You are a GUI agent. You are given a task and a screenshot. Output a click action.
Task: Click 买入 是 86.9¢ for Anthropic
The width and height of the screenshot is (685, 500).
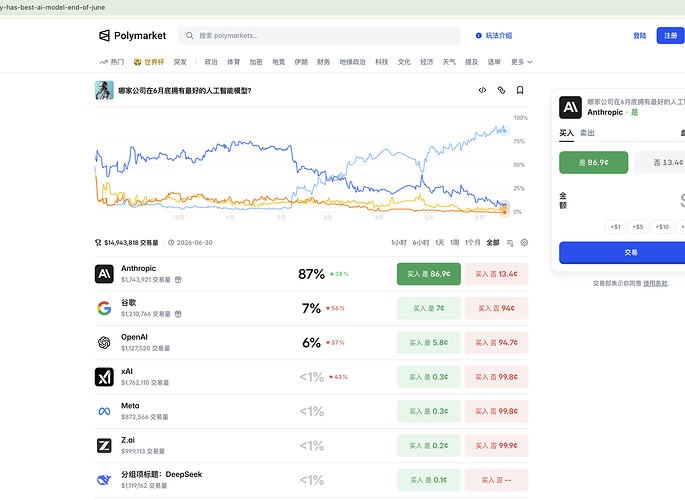coord(429,274)
